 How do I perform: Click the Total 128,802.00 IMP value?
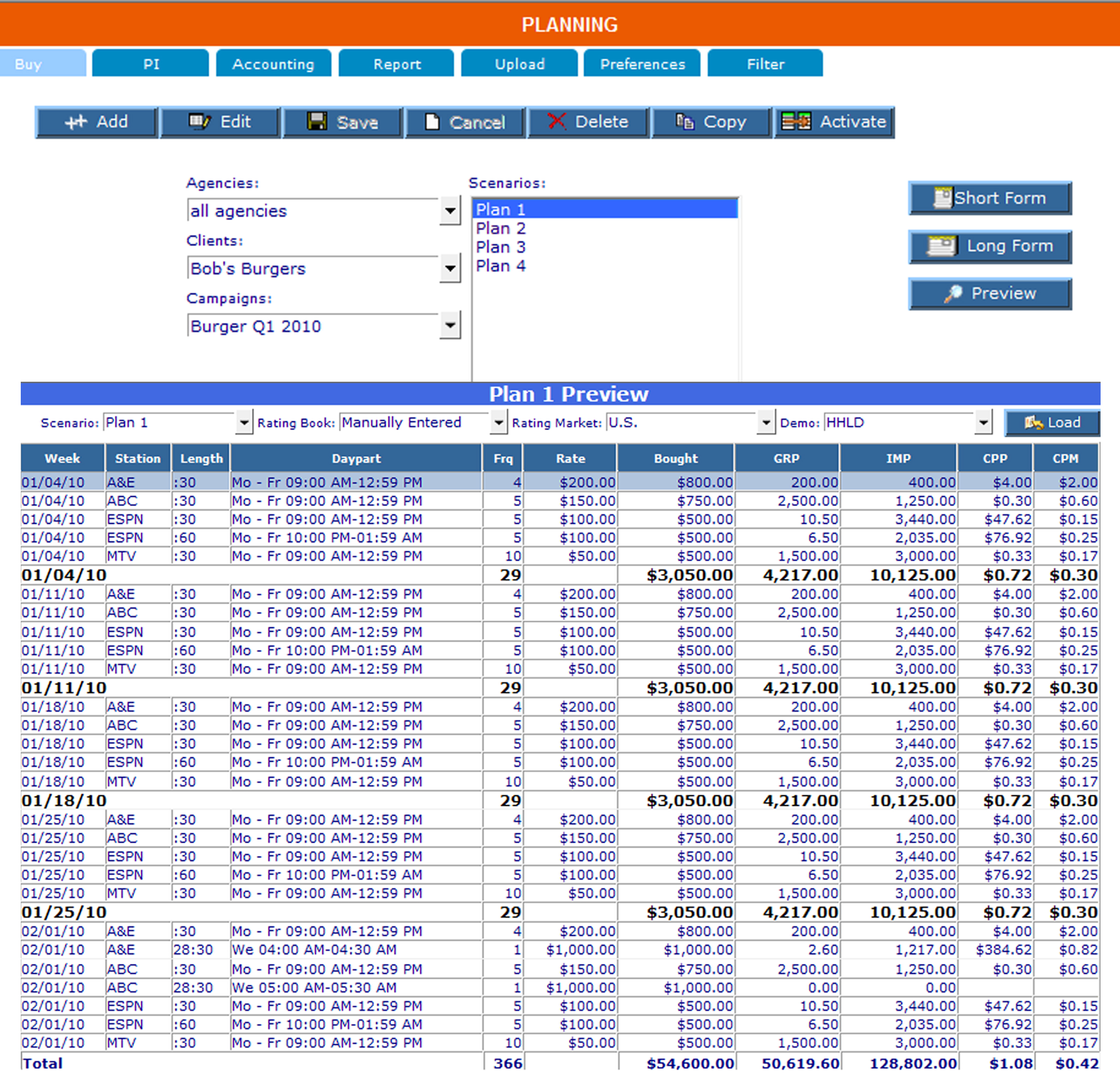click(913, 1063)
